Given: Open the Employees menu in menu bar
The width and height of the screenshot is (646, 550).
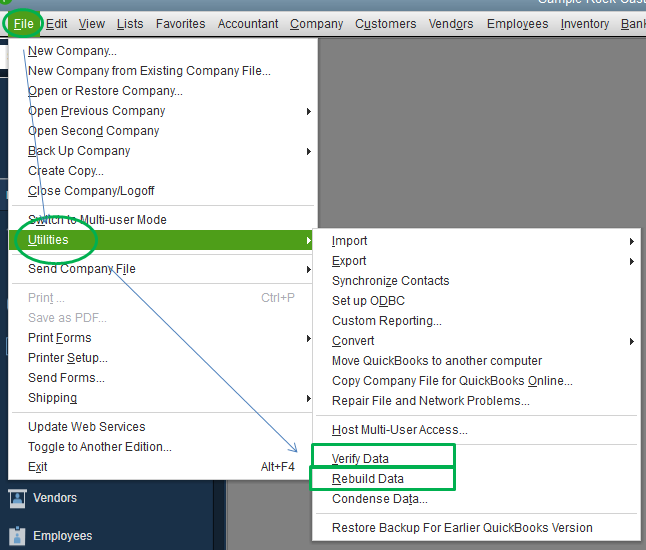Looking at the screenshot, I should pyautogui.click(x=517, y=24).
